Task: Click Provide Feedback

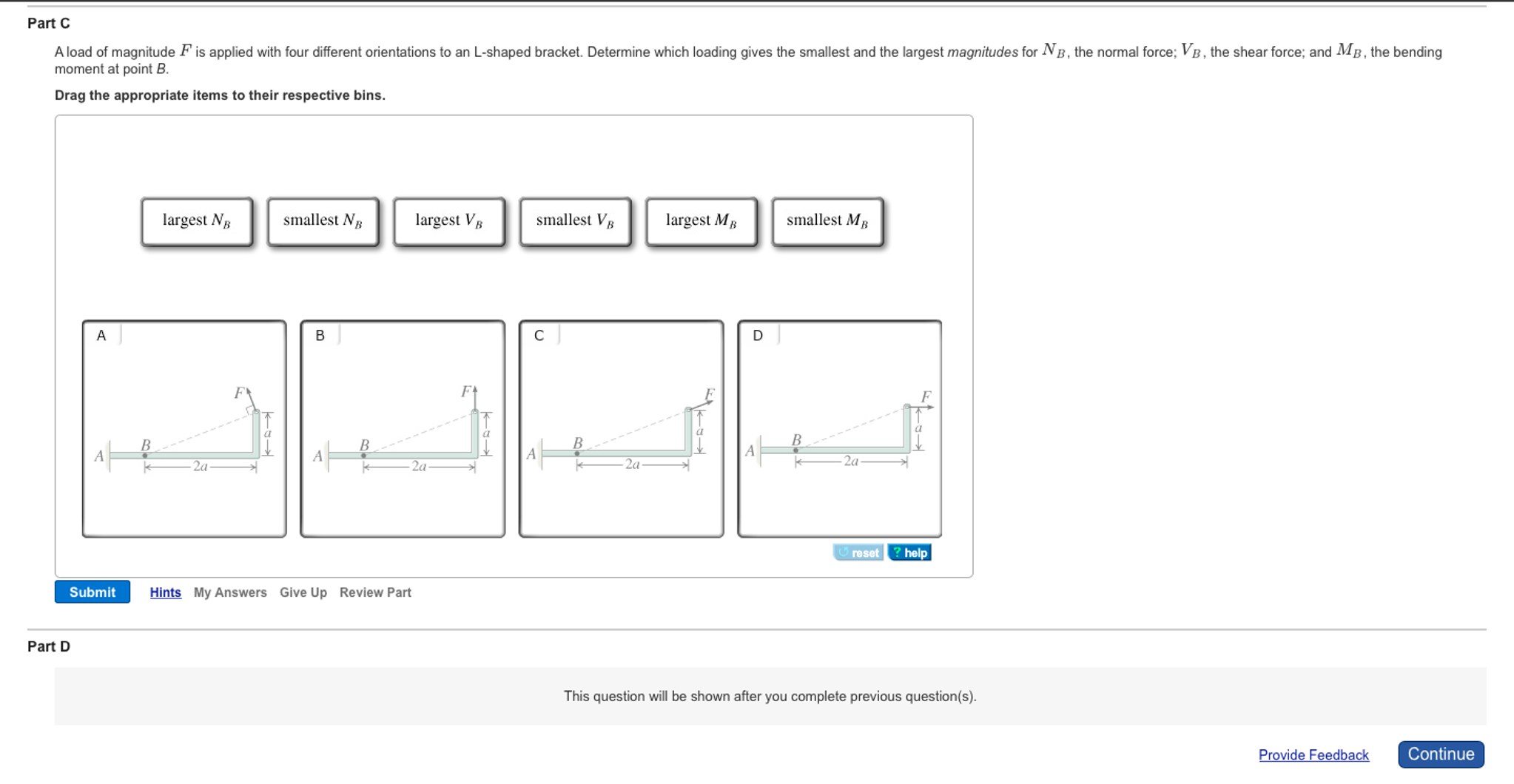Action: point(1313,754)
